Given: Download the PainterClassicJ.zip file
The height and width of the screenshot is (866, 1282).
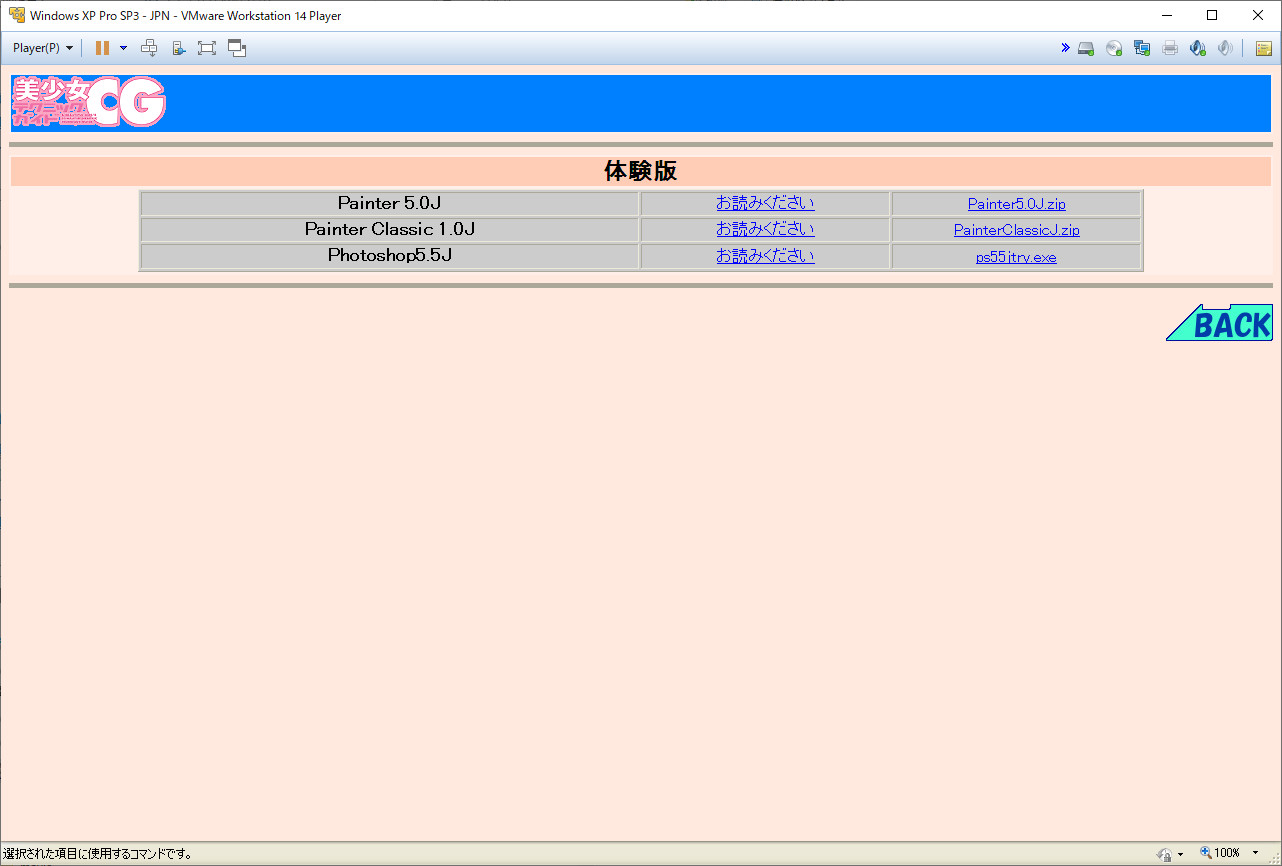Looking at the screenshot, I should 1016,230.
